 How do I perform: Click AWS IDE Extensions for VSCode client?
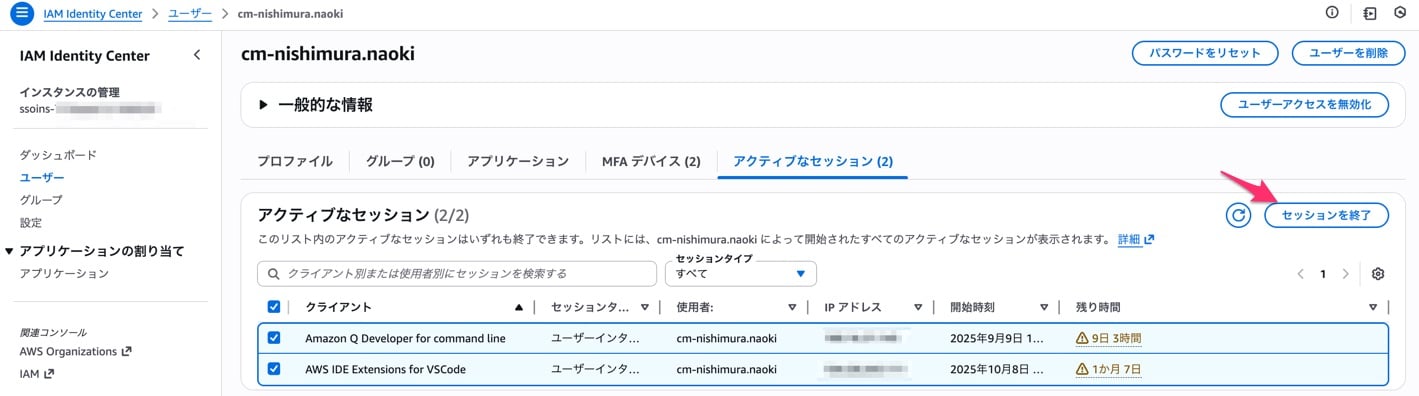coord(385,369)
